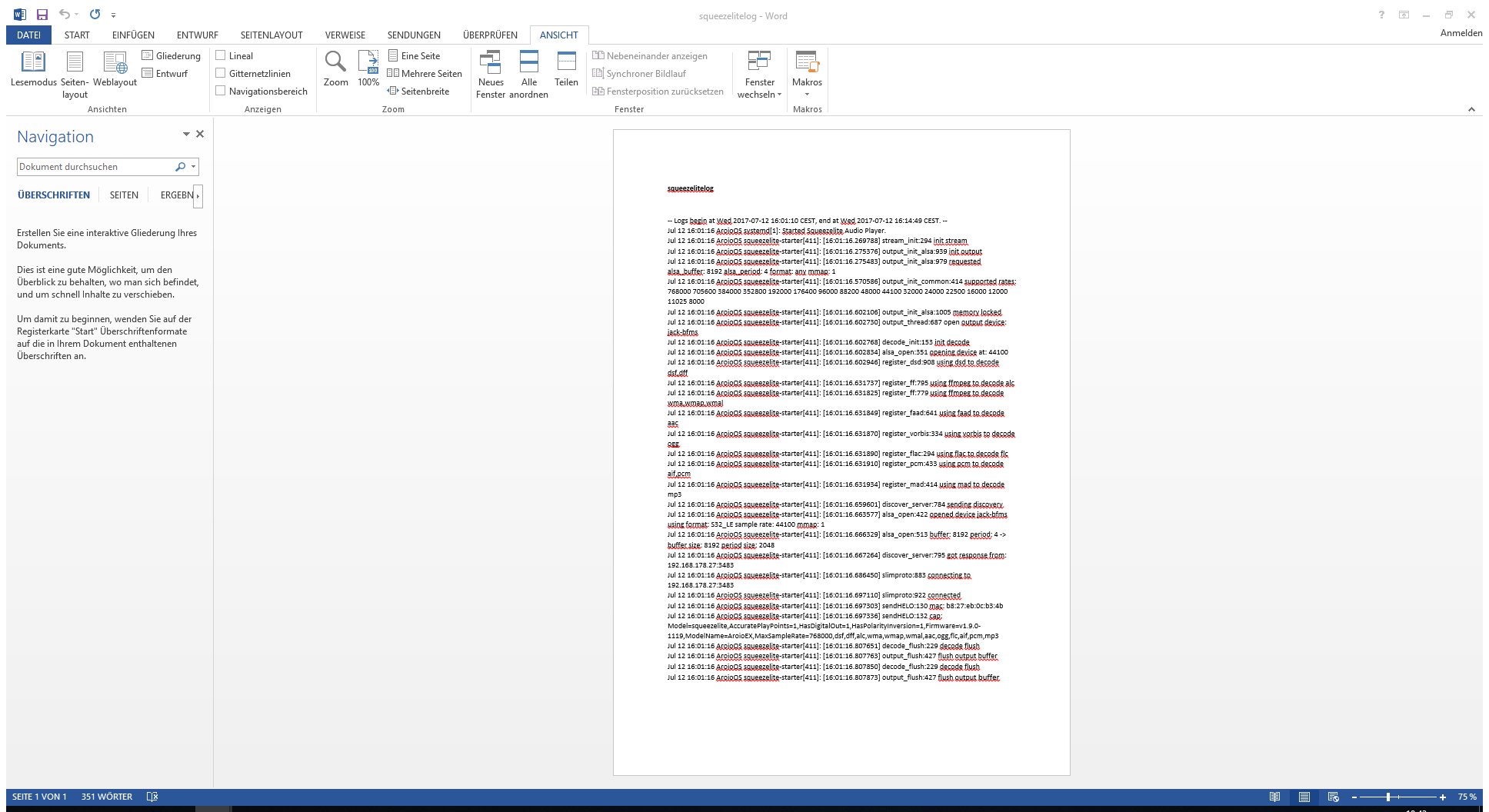Open undo history dropdown arrow
This screenshot has width=1489, height=812.
[77, 15]
